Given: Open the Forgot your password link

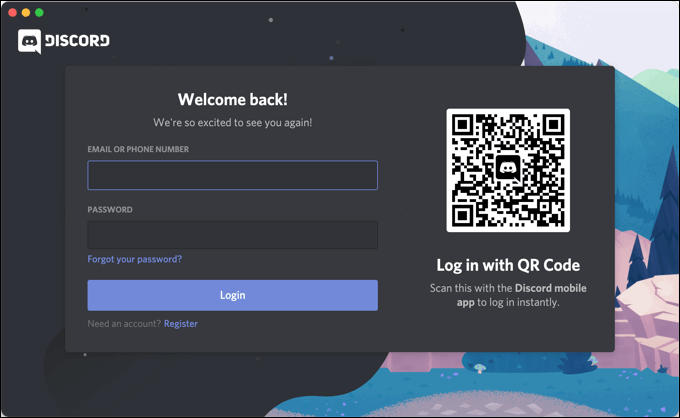Looking at the screenshot, I should tap(134, 259).
